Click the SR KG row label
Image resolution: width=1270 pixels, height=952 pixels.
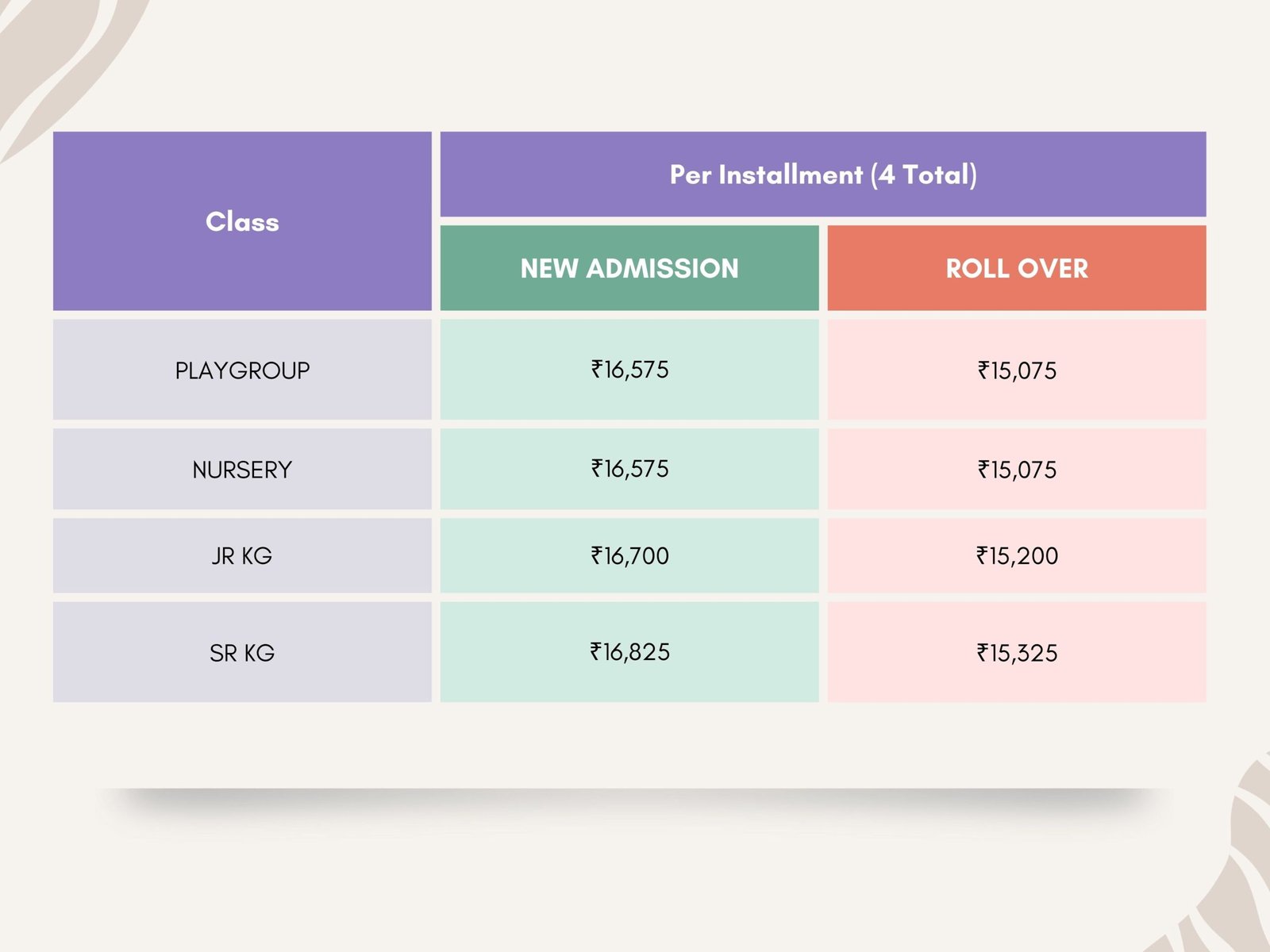pos(242,653)
